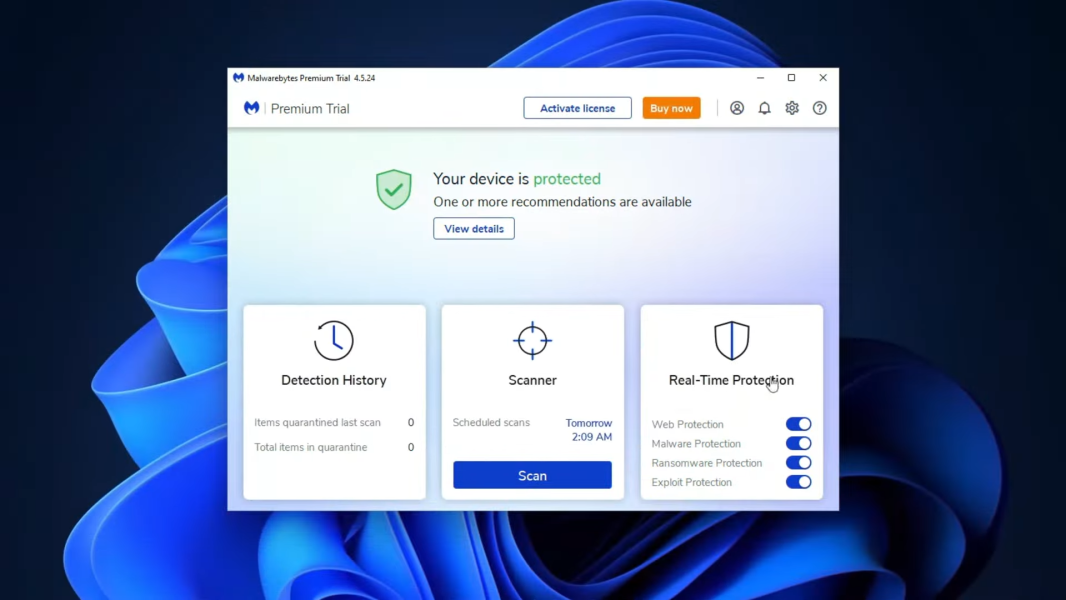Click 'Items quarantined last scan' label

[x=317, y=422]
